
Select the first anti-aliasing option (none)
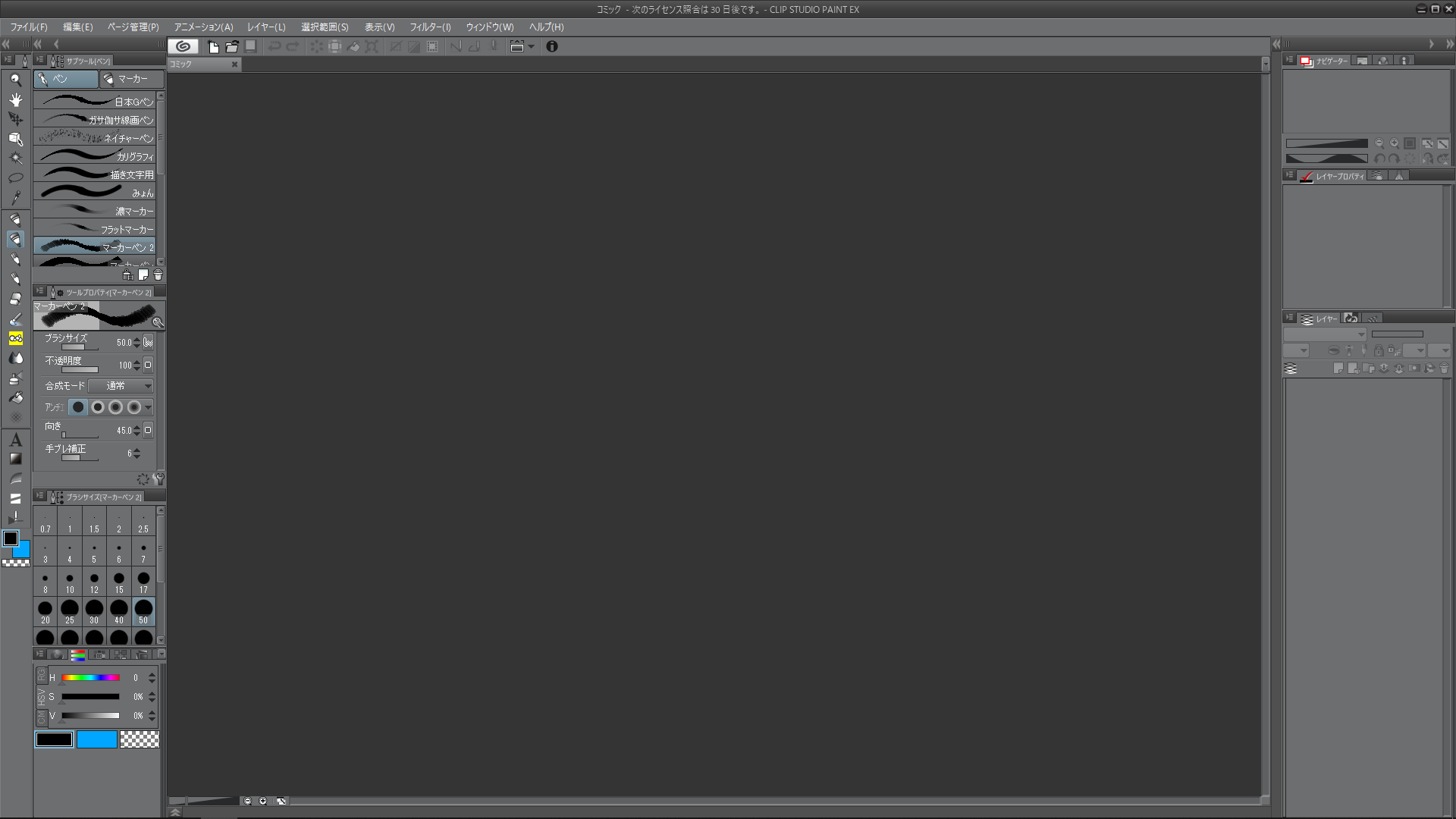tap(78, 407)
